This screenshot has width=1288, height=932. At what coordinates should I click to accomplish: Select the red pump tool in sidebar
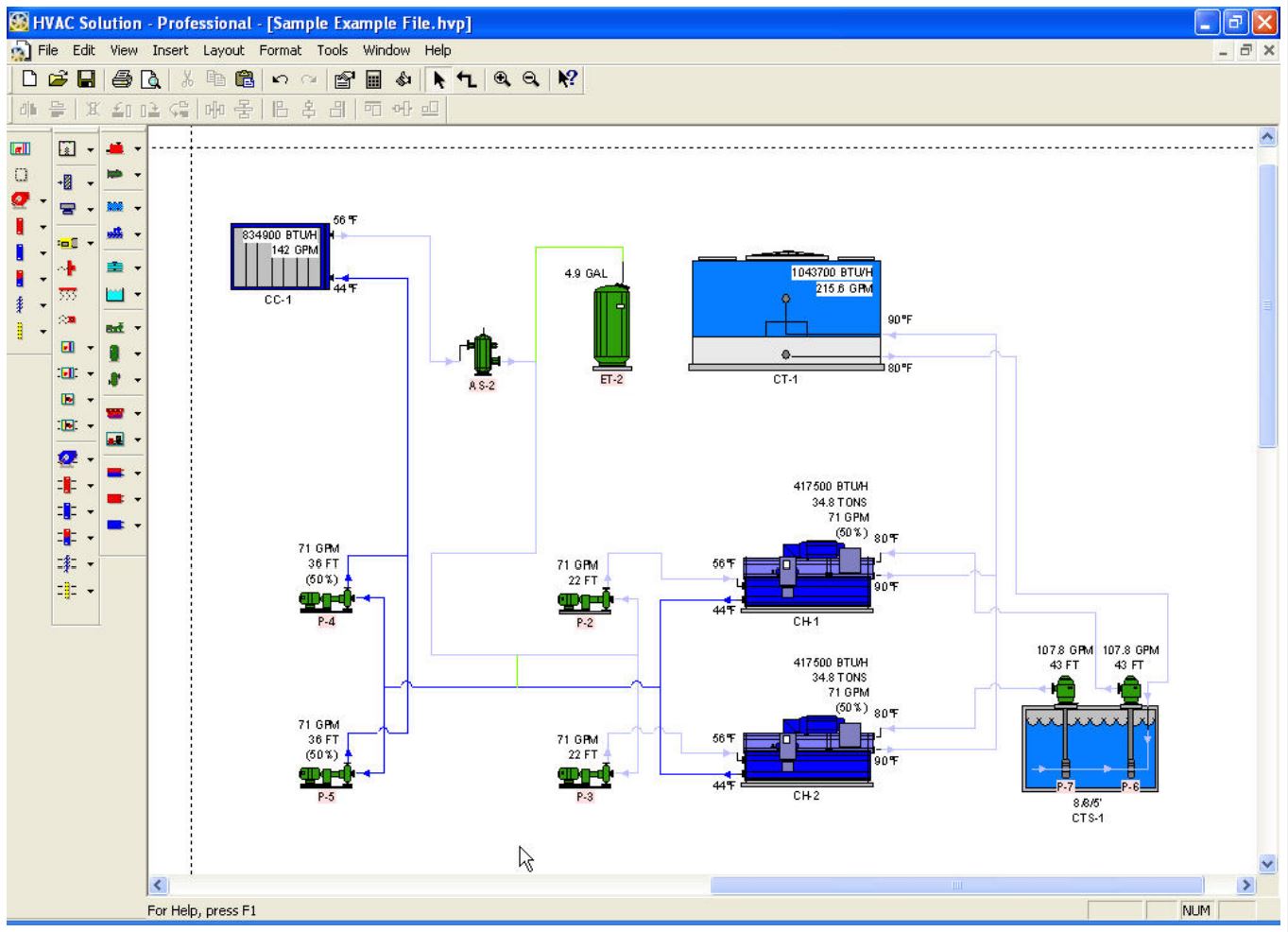[19, 199]
